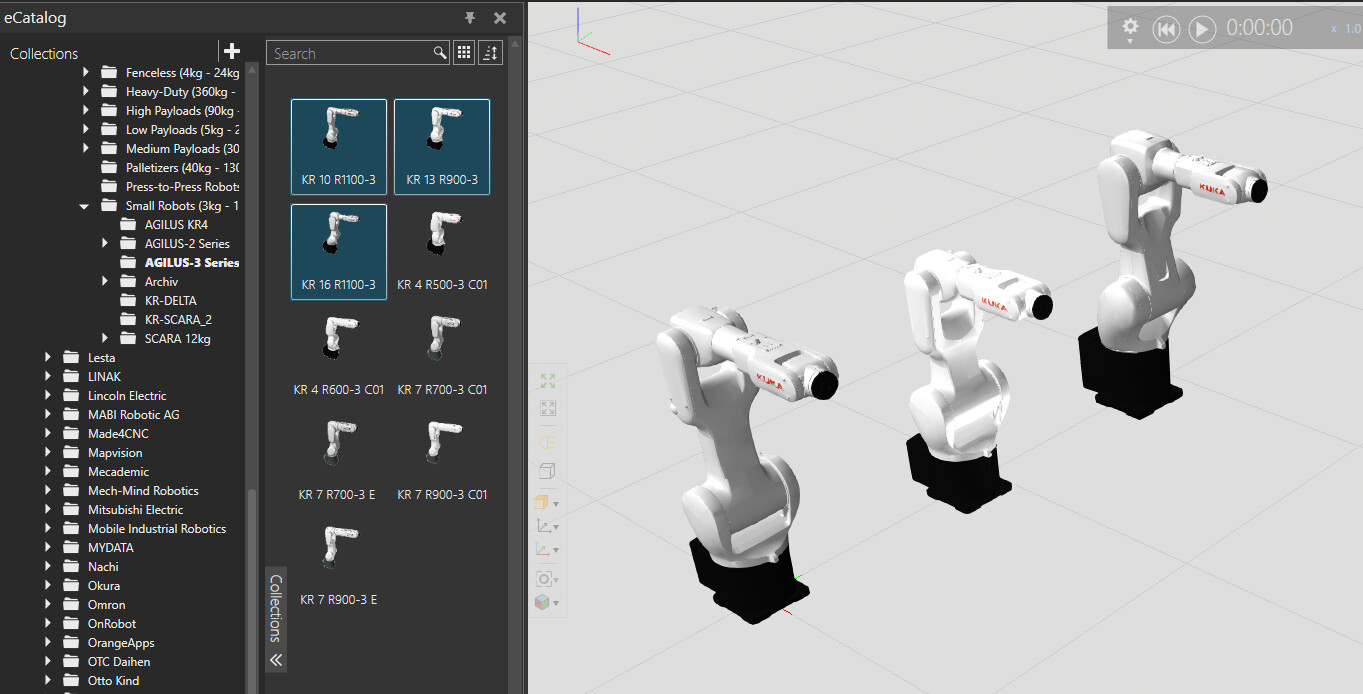Select the KR-DELTA folder in tree

tap(170, 300)
